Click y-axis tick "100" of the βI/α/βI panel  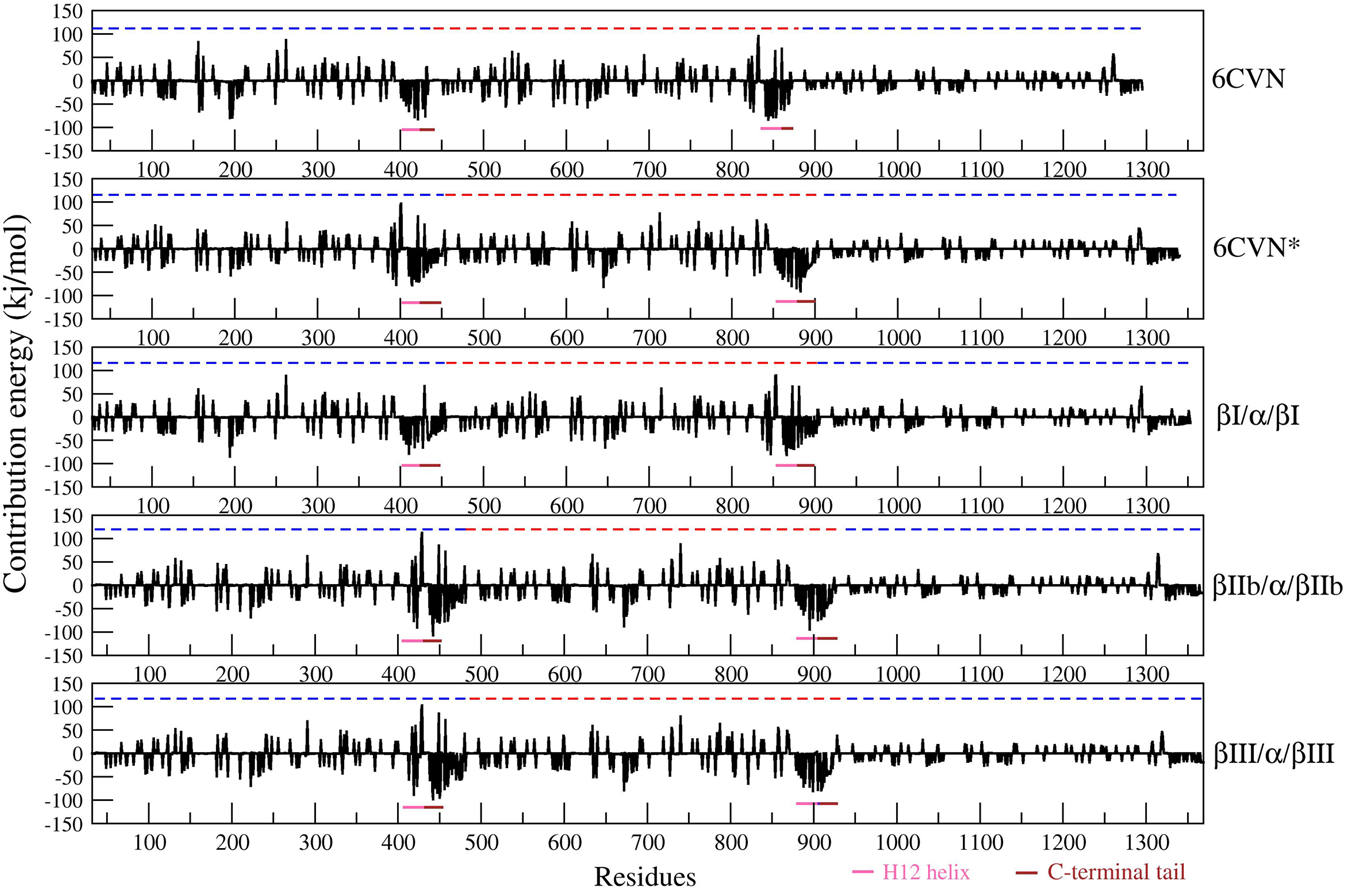point(66,370)
